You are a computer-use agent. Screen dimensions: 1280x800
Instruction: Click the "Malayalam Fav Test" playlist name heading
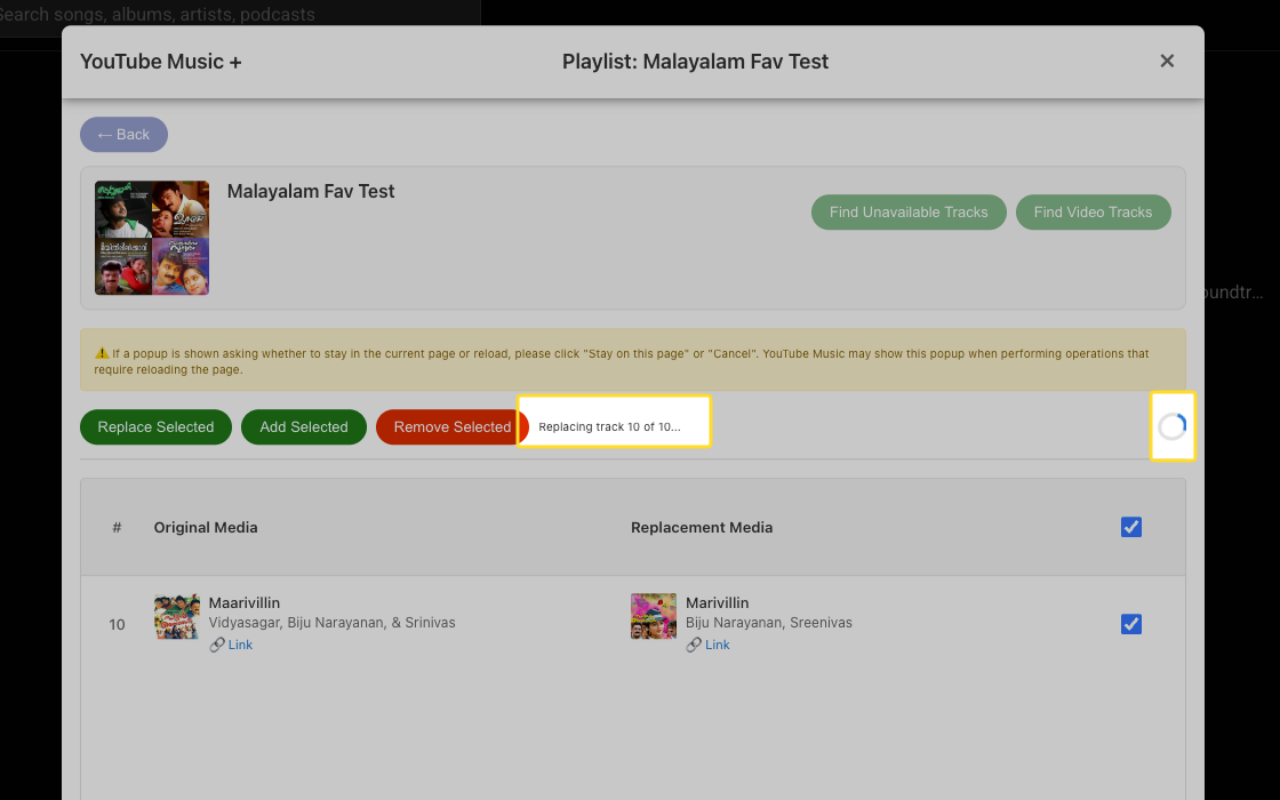[311, 191]
